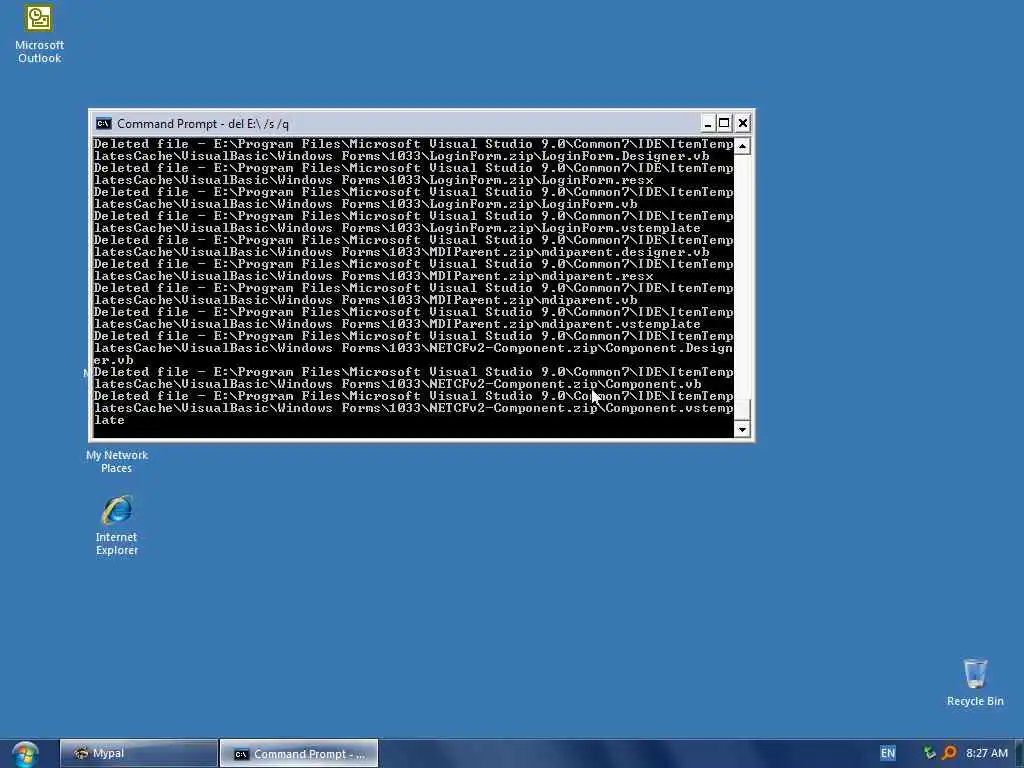Screen dimensions: 1024x768
Task: Click the output line ending LoginForm.resx
Action: tap(374, 180)
